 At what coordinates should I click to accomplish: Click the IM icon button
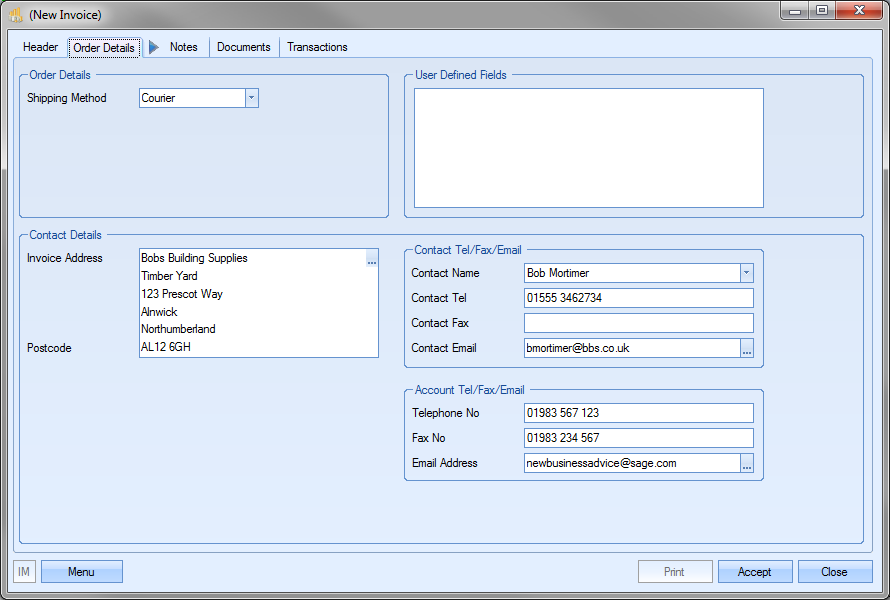pos(25,572)
